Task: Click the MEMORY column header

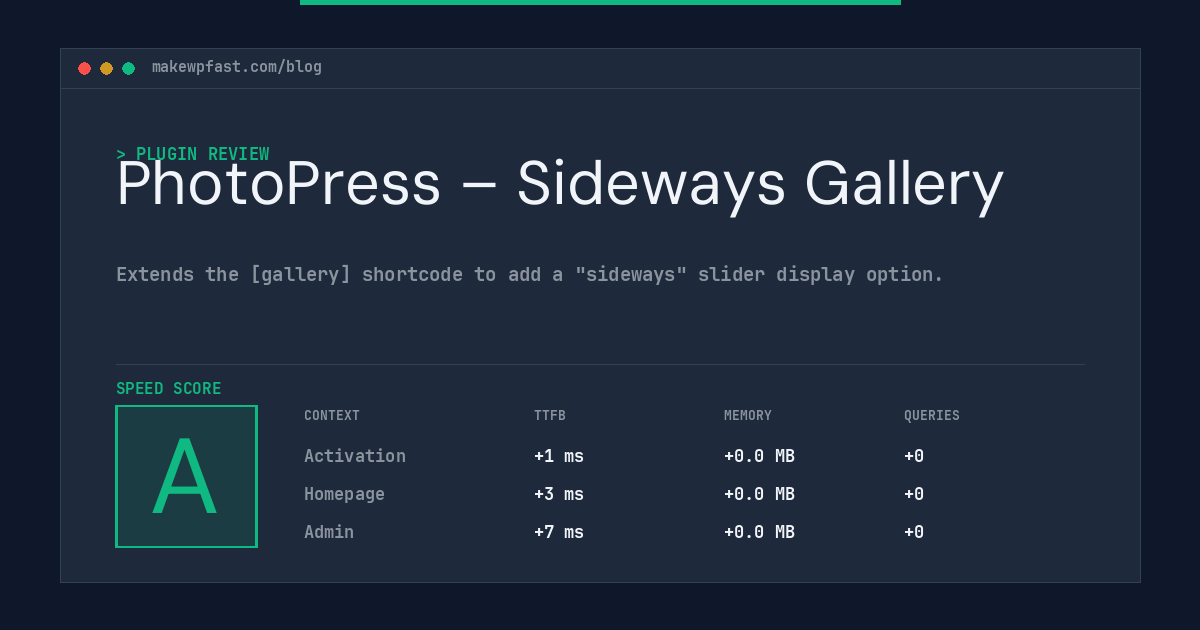Action: pos(748,416)
